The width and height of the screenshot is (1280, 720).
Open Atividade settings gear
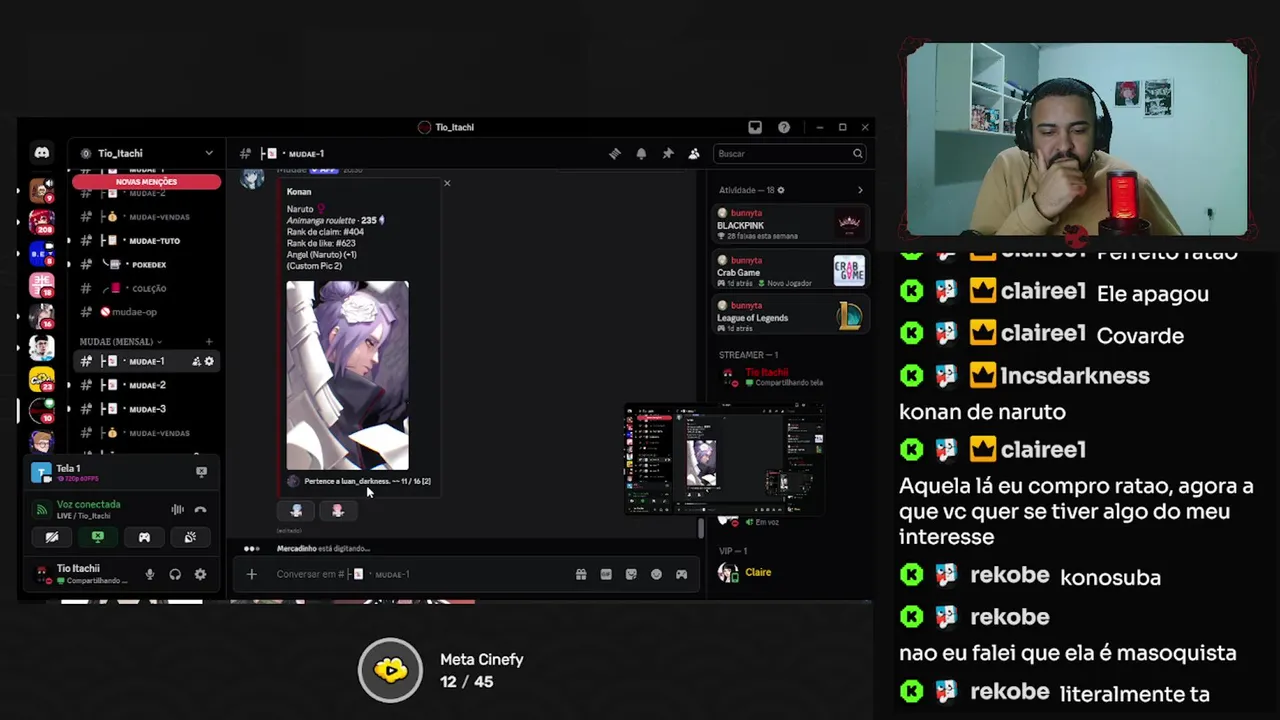click(x=781, y=190)
